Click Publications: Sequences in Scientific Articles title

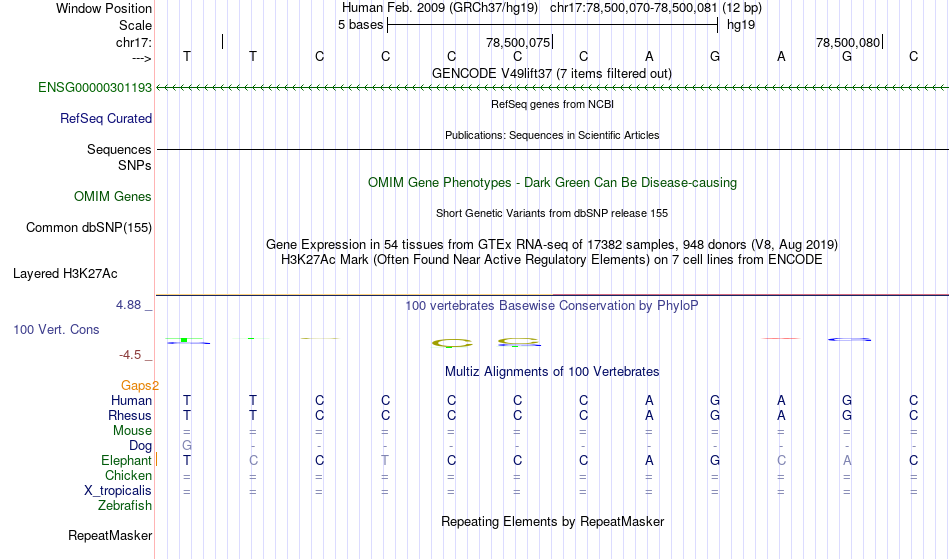coord(552,135)
